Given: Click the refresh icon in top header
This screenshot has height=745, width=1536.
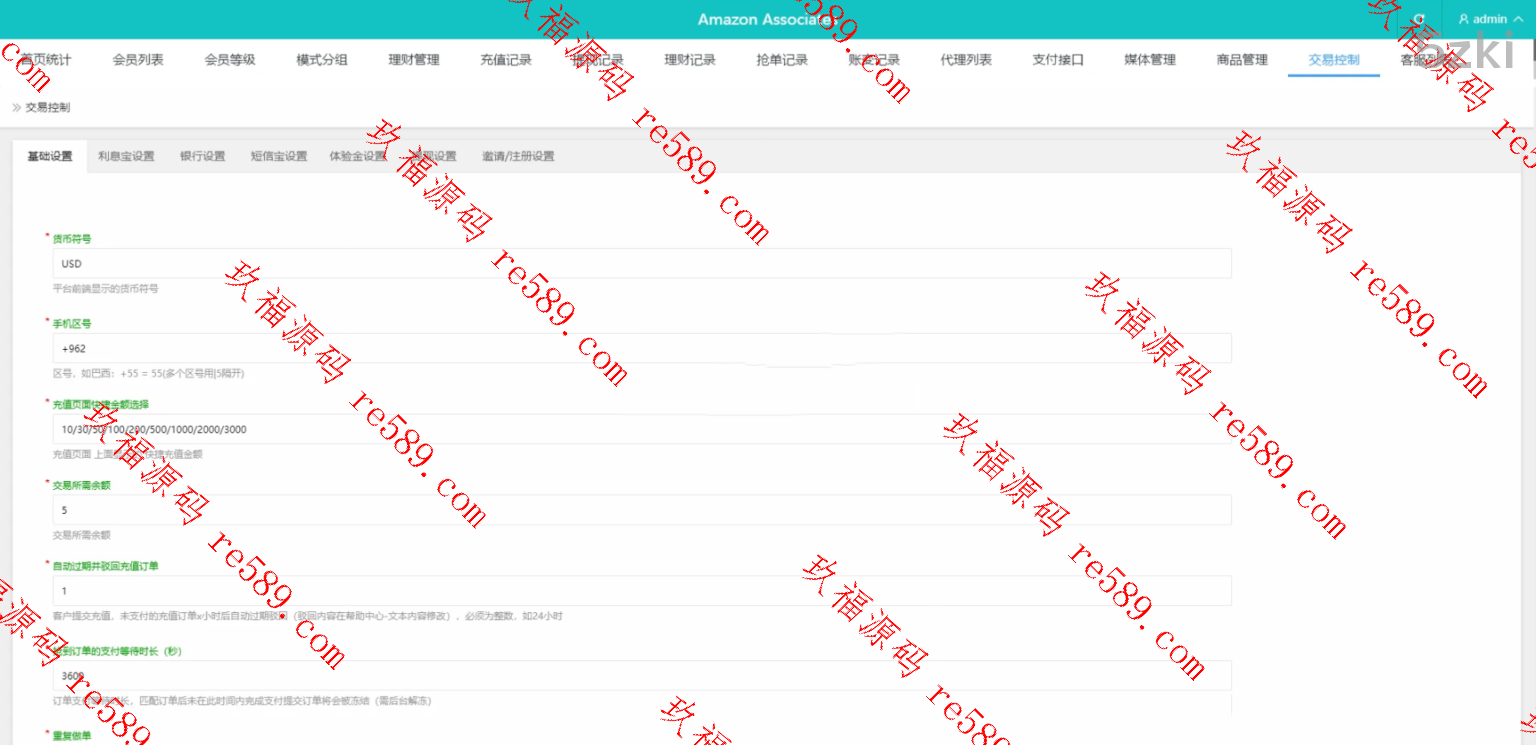Looking at the screenshot, I should pos(1419,19).
